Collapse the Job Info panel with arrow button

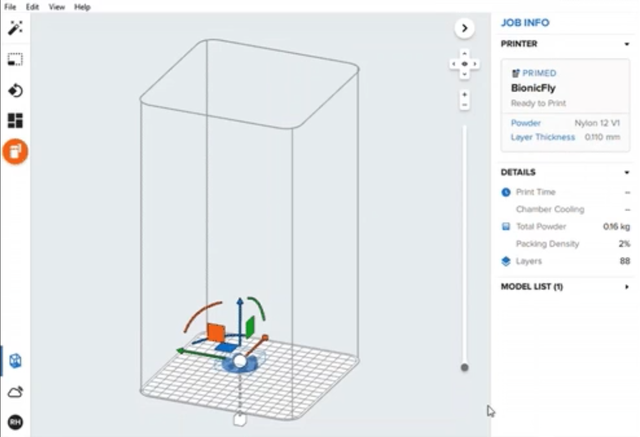(464, 28)
